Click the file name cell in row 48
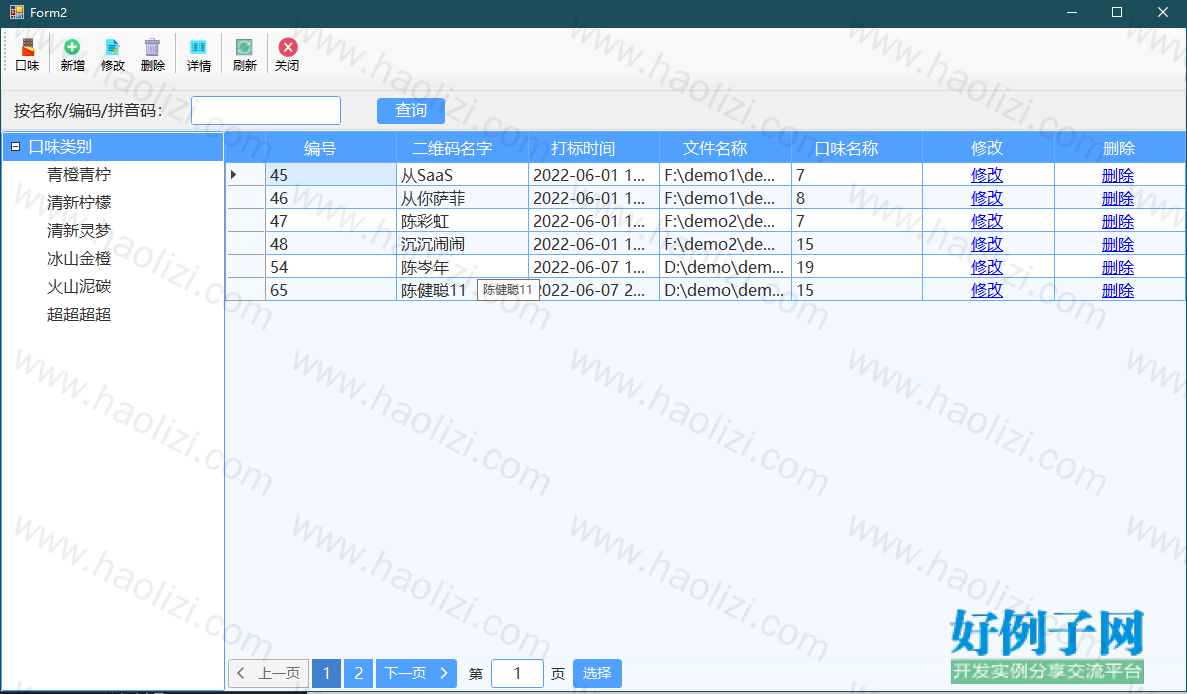This screenshot has height=694, width=1187. tap(725, 244)
